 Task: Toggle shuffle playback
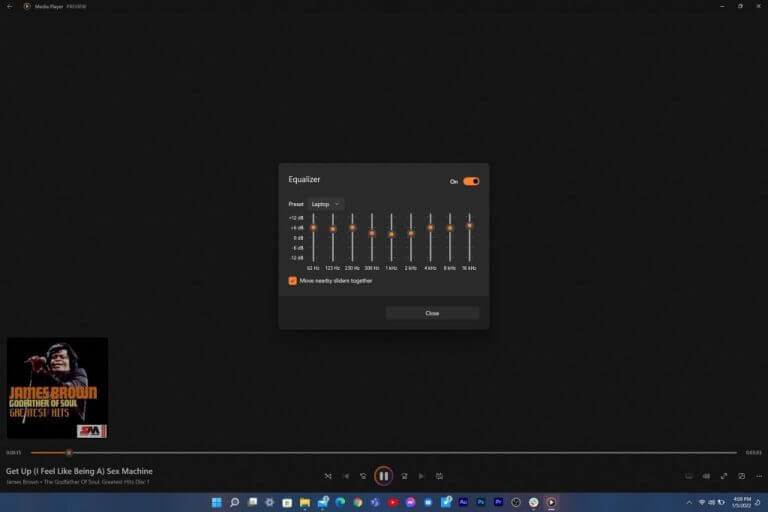click(328, 476)
